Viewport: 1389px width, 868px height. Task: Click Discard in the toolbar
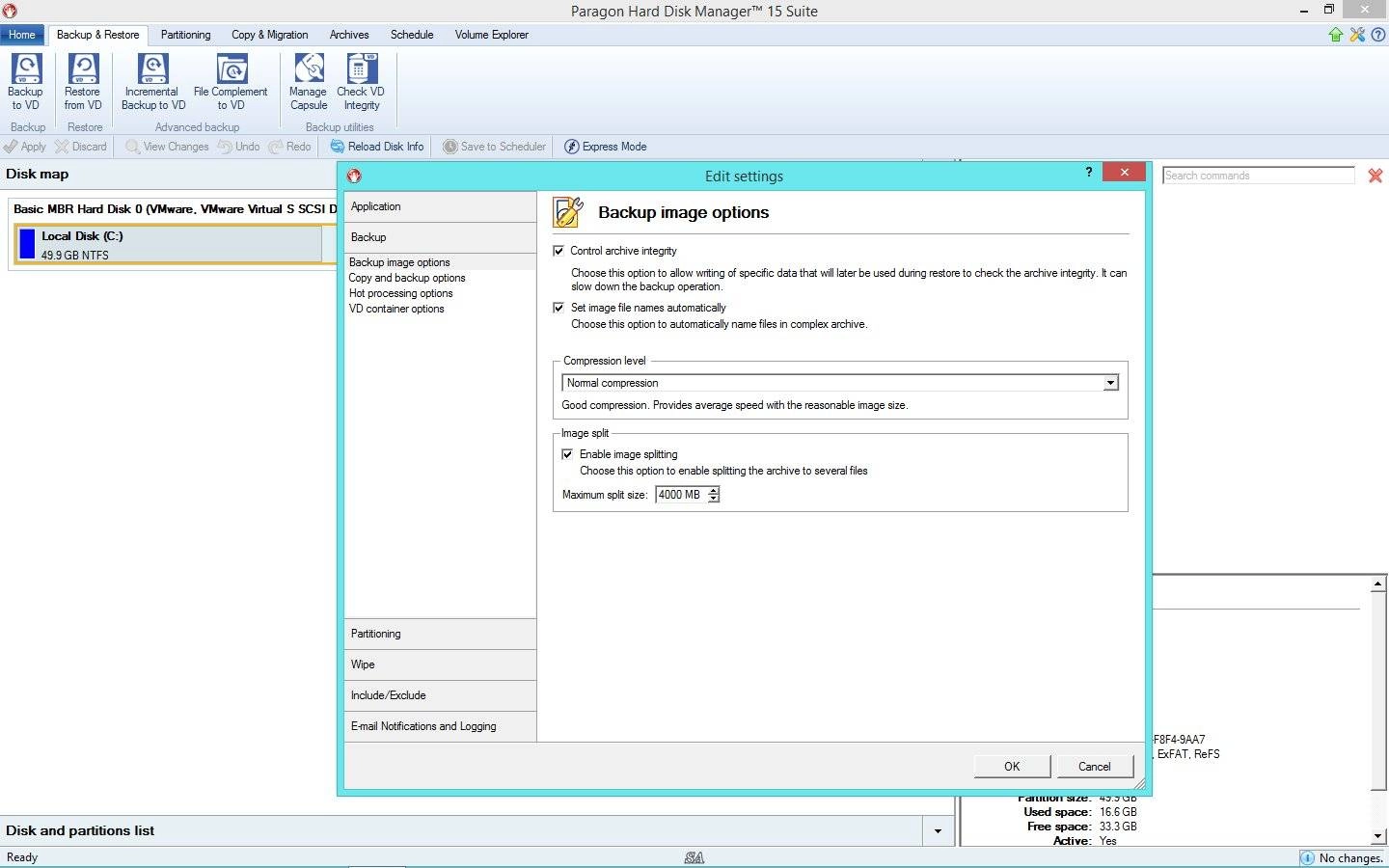81,147
